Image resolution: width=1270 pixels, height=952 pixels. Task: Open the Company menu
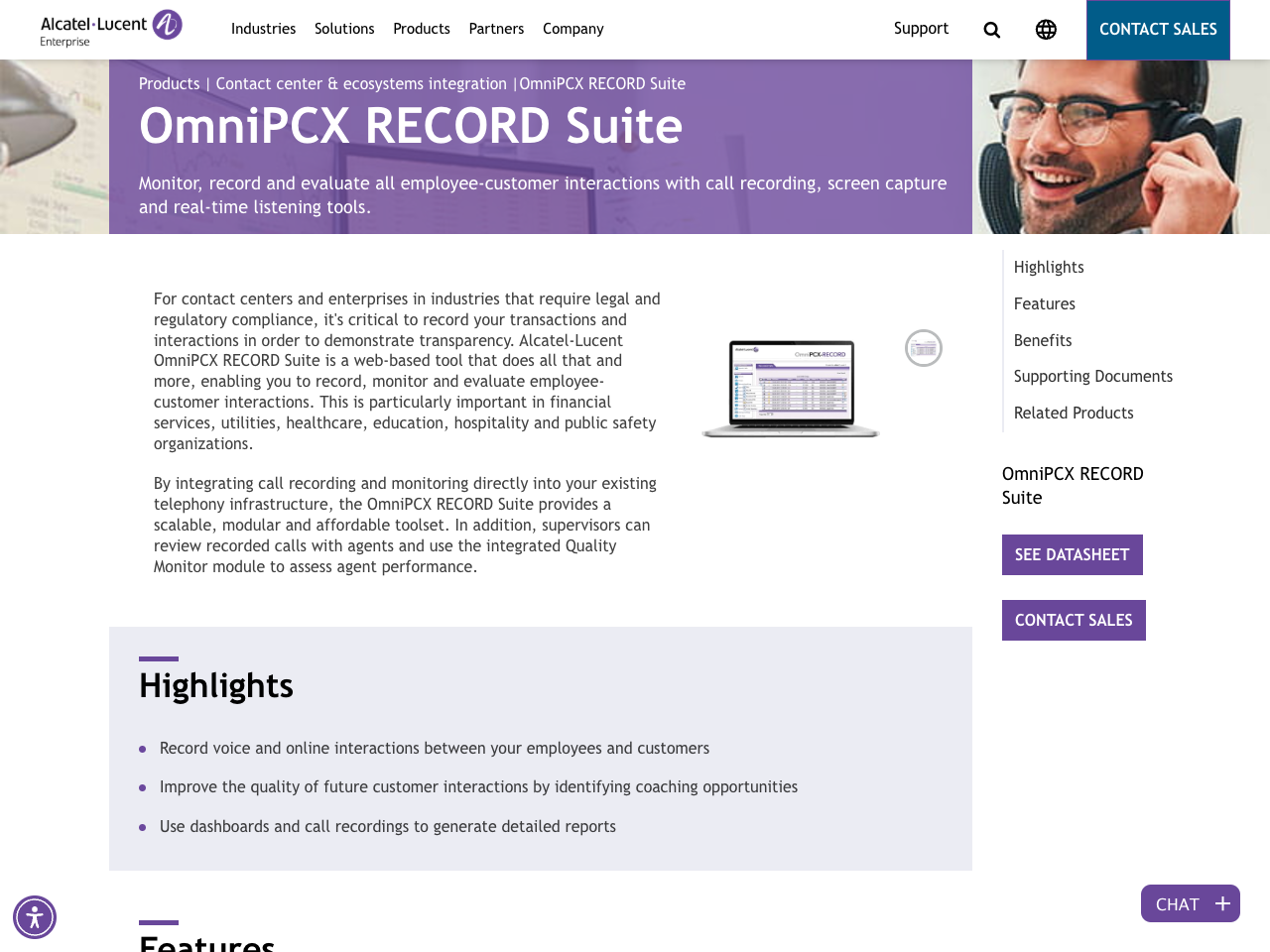click(x=573, y=29)
